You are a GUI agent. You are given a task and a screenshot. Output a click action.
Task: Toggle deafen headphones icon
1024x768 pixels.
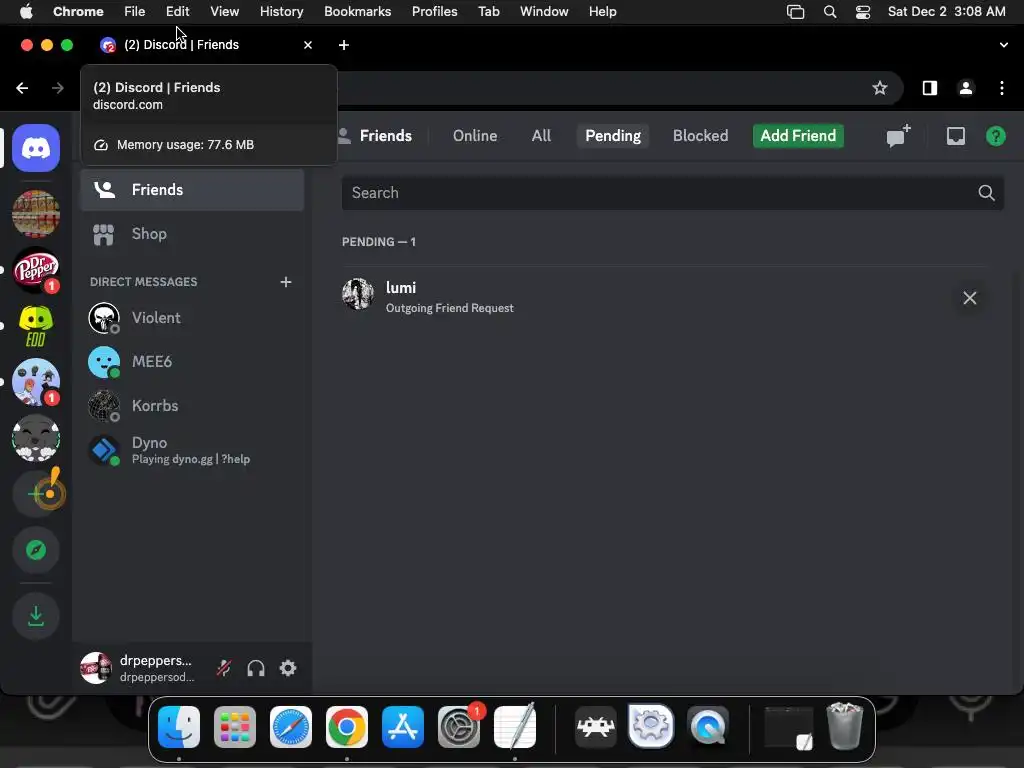coord(256,668)
